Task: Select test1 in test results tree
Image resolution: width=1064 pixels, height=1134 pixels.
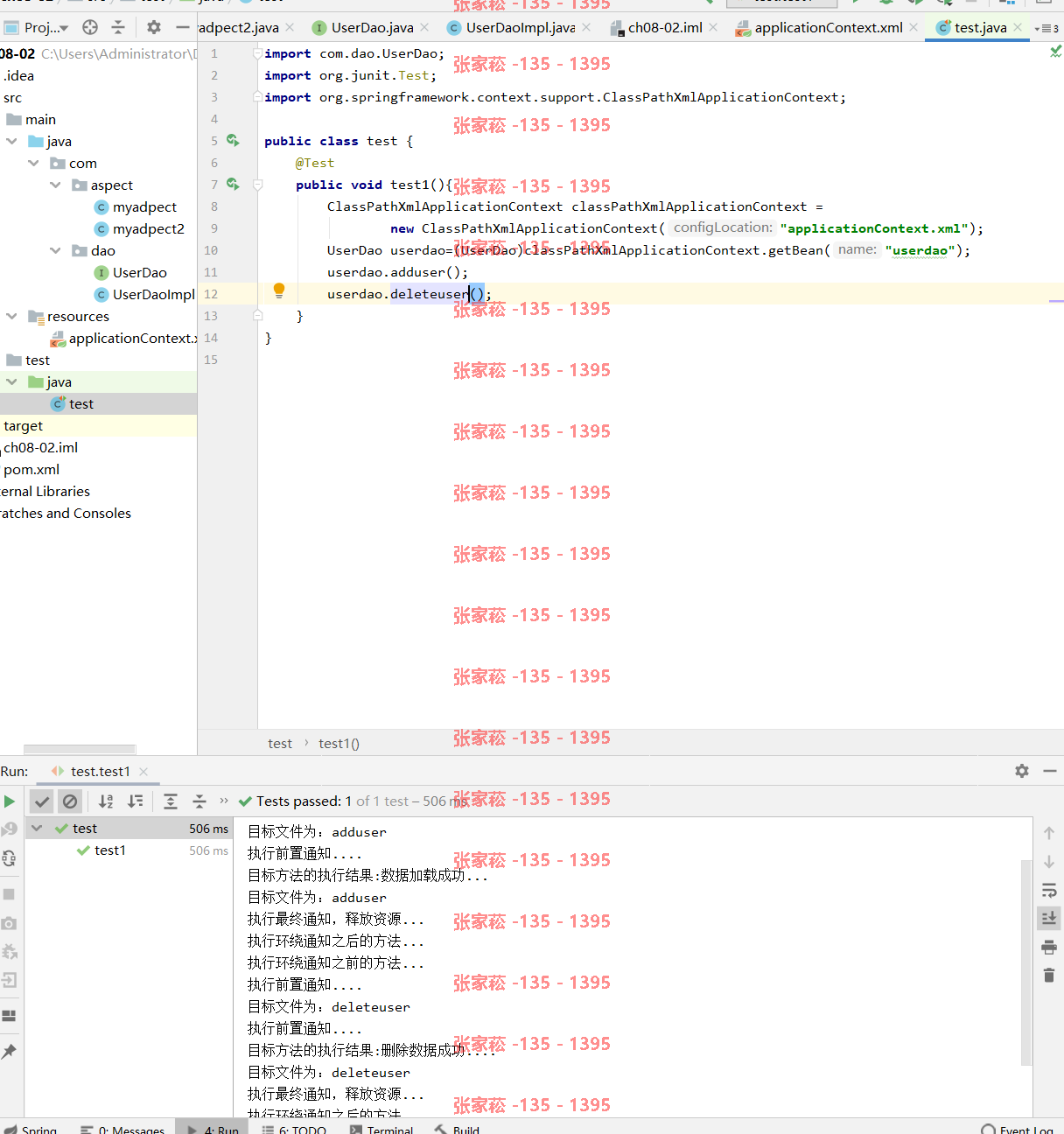Action: 109,850
